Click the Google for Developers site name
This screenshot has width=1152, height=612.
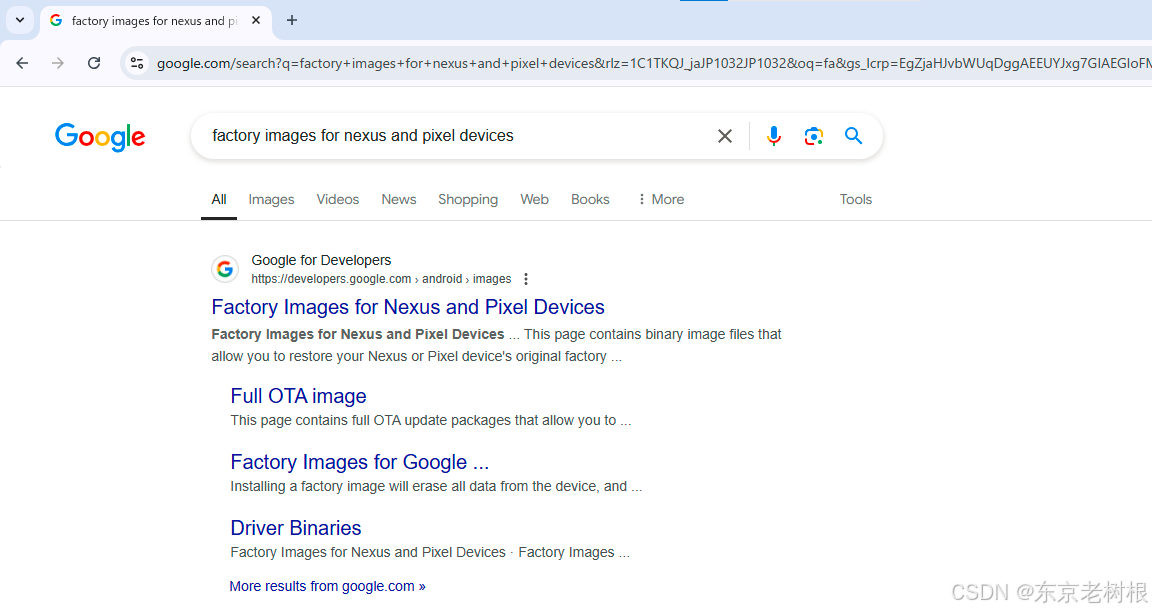pyautogui.click(x=321, y=260)
